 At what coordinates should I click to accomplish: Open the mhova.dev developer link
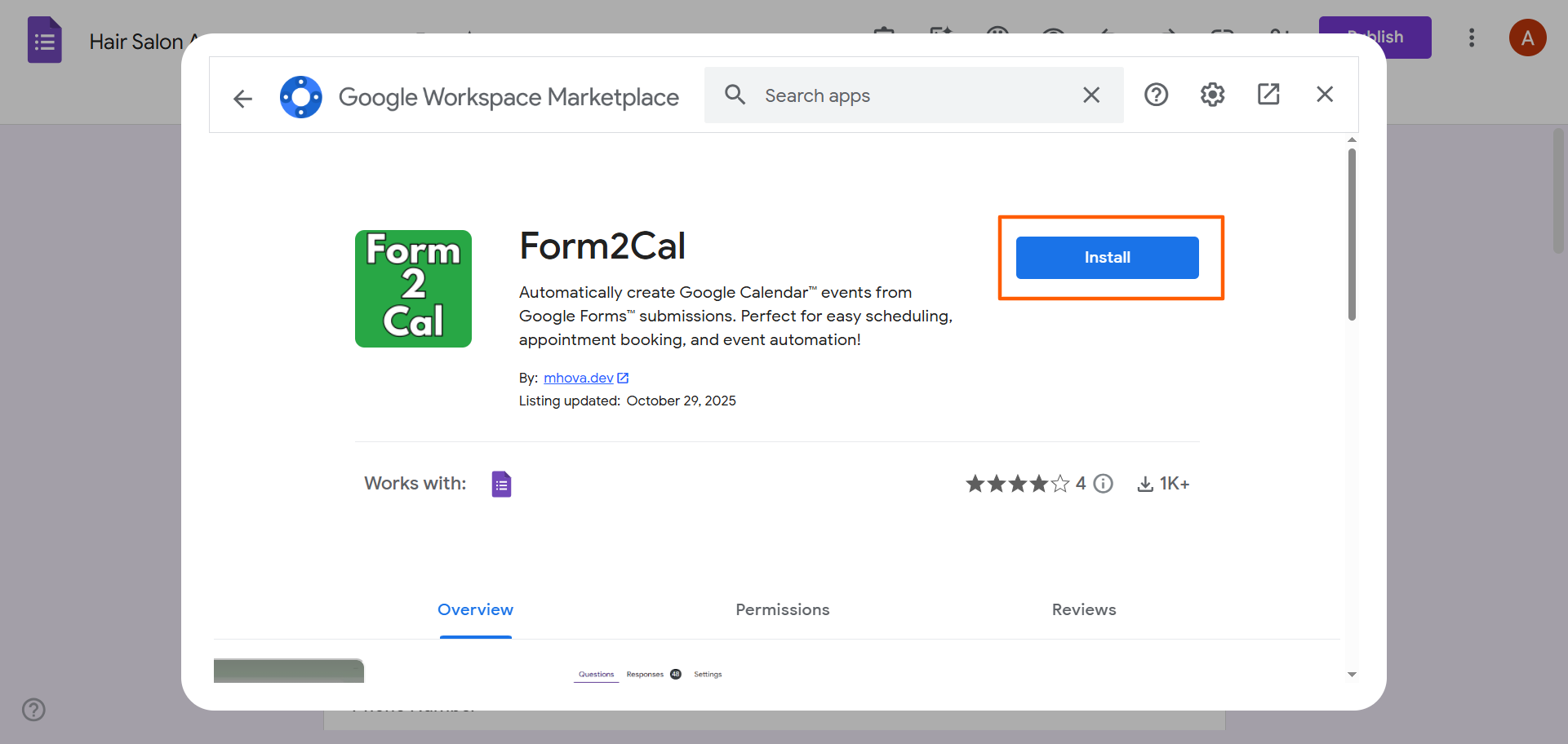pyautogui.click(x=579, y=377)
